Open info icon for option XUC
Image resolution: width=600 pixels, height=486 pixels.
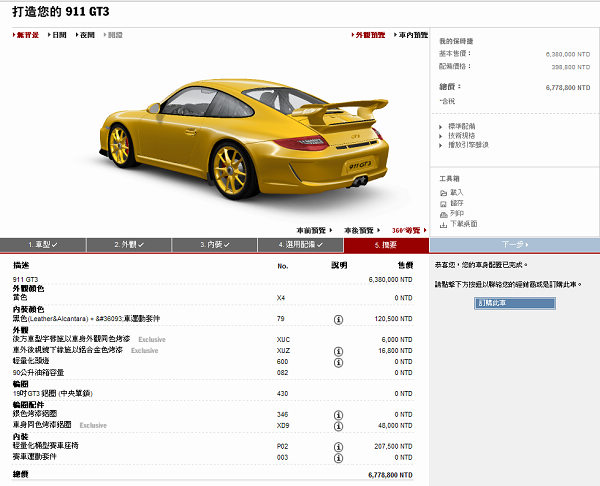pos(338,340)
